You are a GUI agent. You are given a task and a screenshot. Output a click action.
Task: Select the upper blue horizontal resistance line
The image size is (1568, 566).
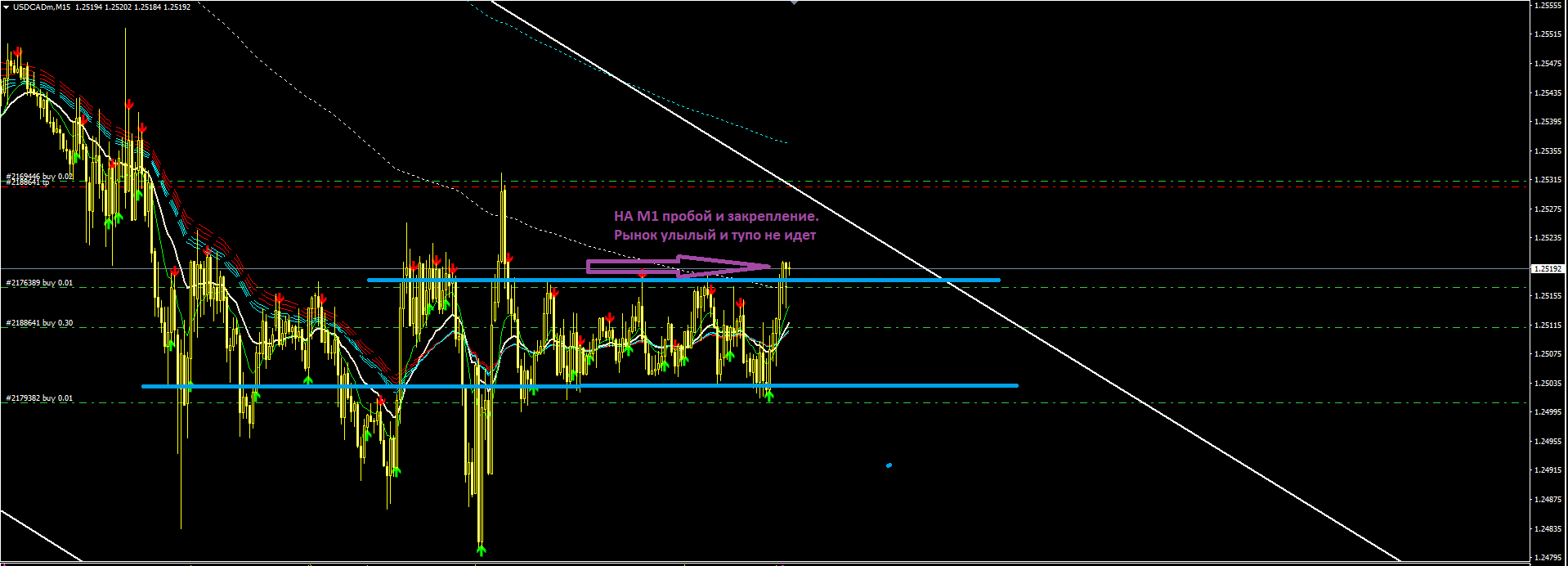click(683, 281)
